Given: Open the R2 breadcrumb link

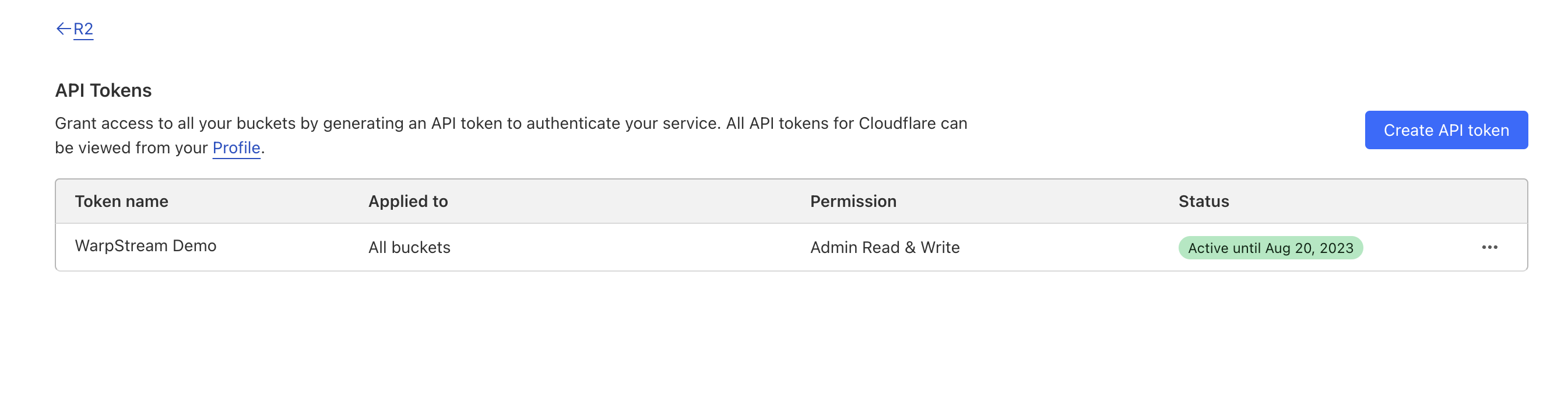Looking at the screenshot, I should click(x=83, y=29).
